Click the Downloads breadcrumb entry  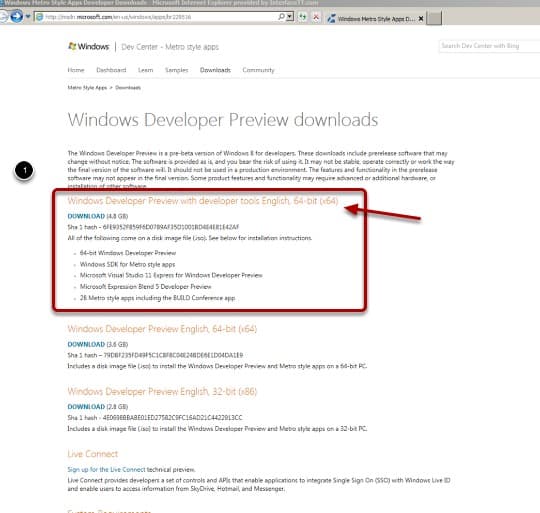click(128, 88)
